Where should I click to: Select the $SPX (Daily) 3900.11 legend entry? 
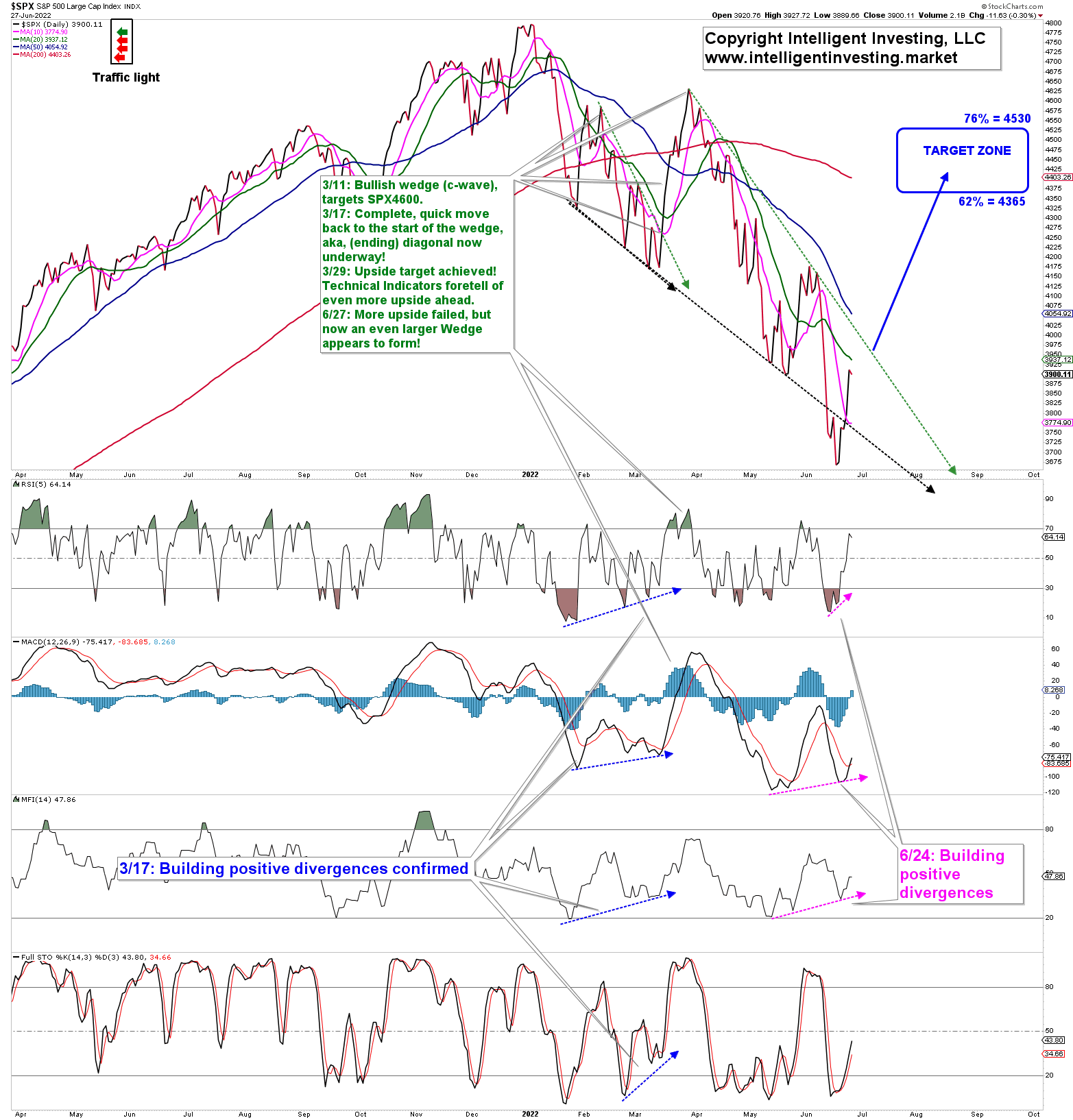pos(58,24)
